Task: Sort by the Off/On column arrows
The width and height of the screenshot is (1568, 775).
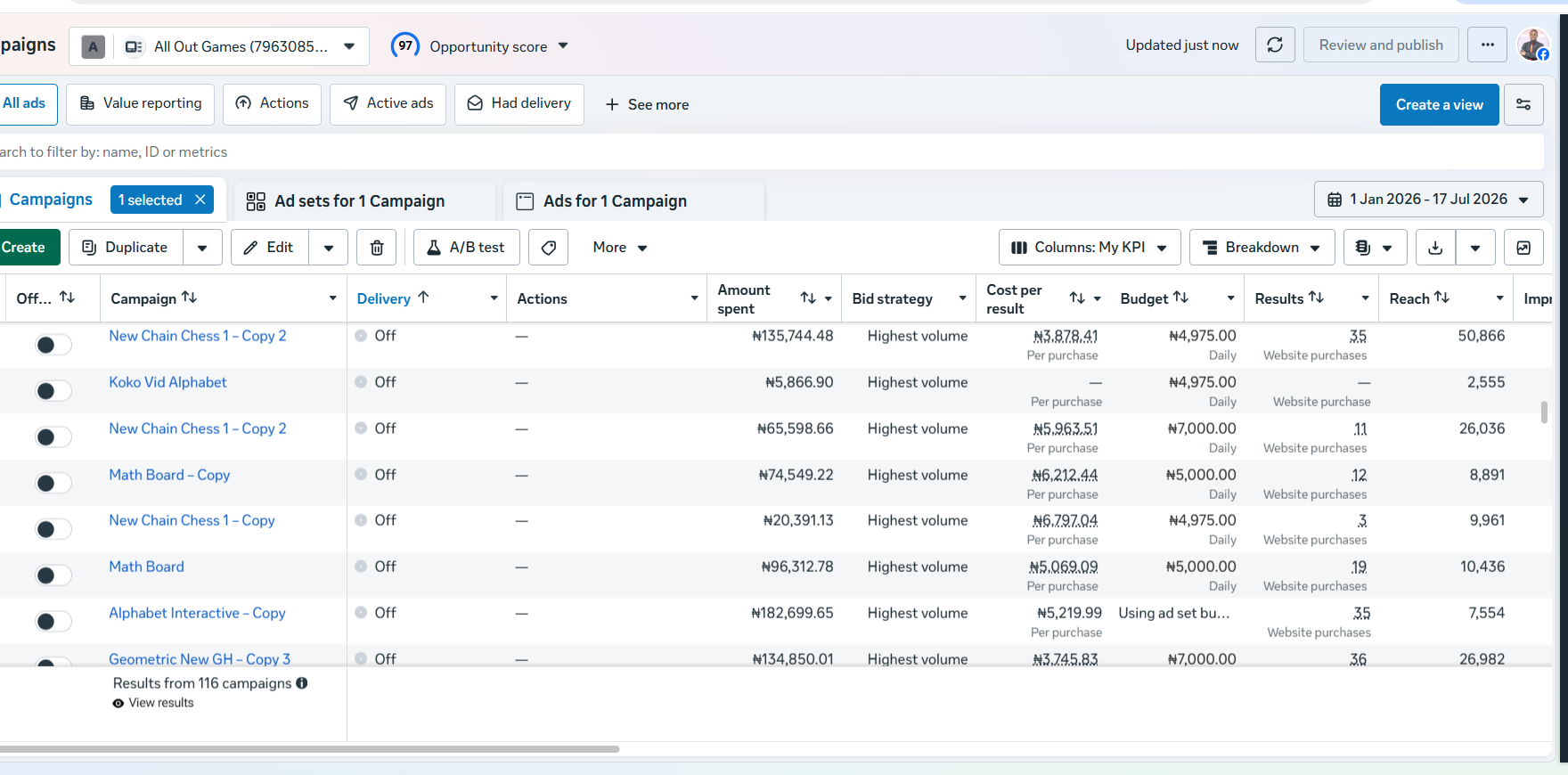Action: click(x=67, y=298)
